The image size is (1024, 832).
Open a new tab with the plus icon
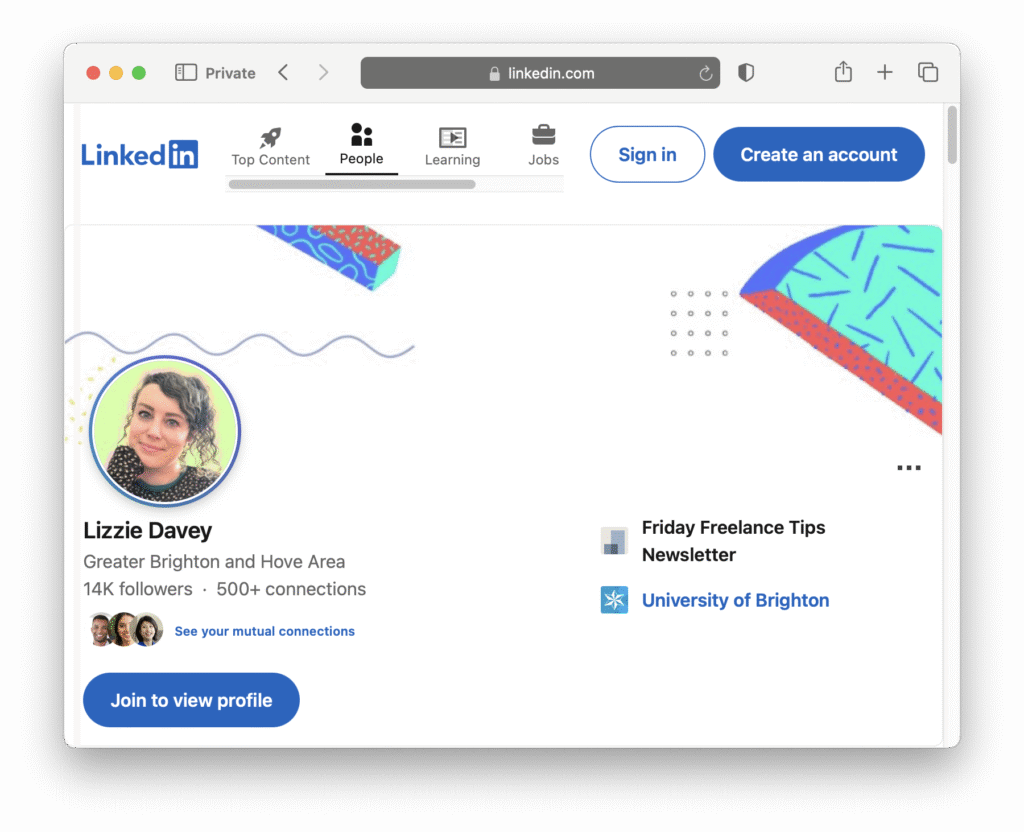point(885,72)
